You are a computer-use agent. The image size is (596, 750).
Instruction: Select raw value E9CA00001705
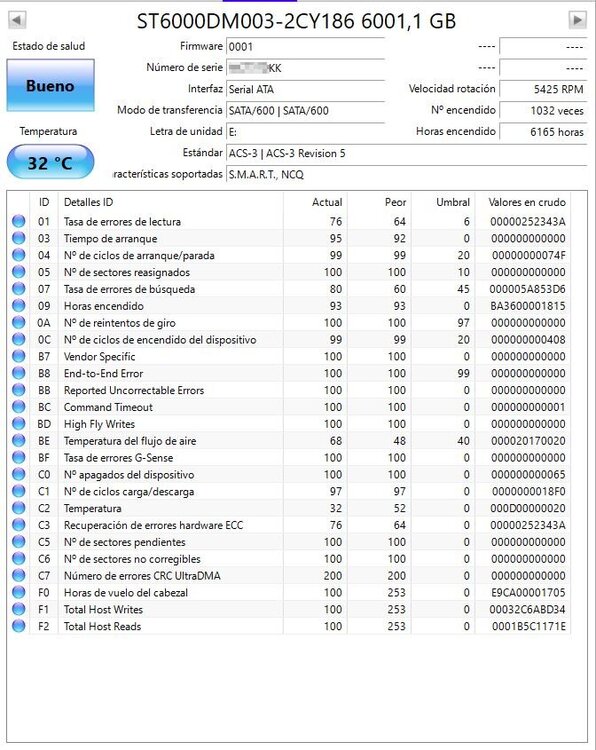528,592
